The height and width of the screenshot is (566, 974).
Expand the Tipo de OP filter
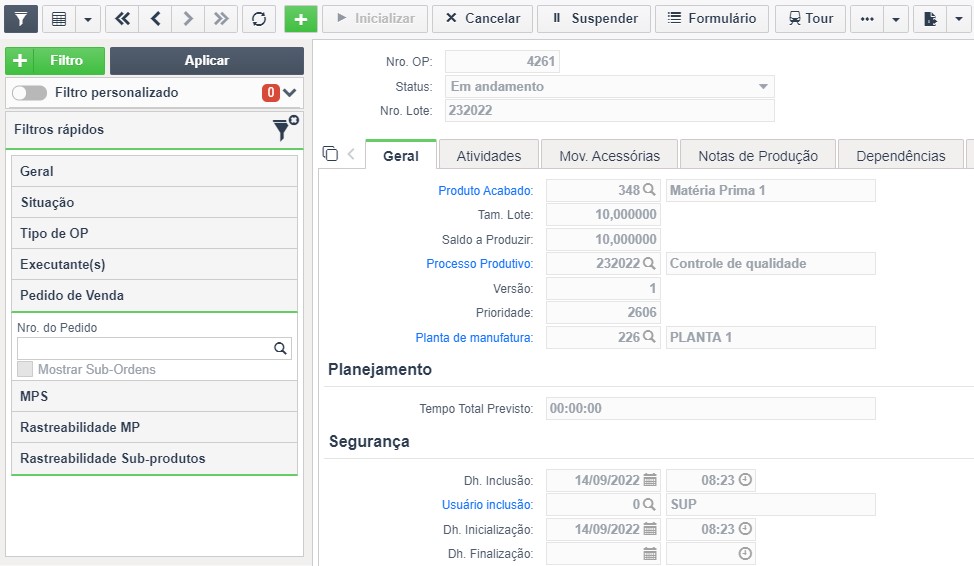154,233
